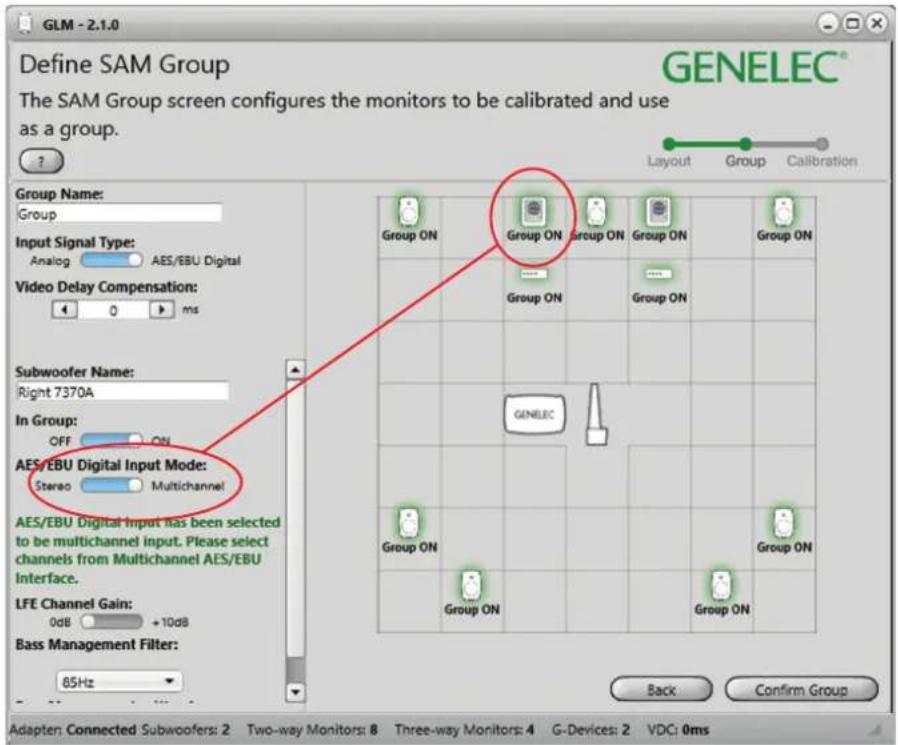Select the top-right corner monitor icon
Viewport: 898px width, 745px height.
(x=783, y=211)
